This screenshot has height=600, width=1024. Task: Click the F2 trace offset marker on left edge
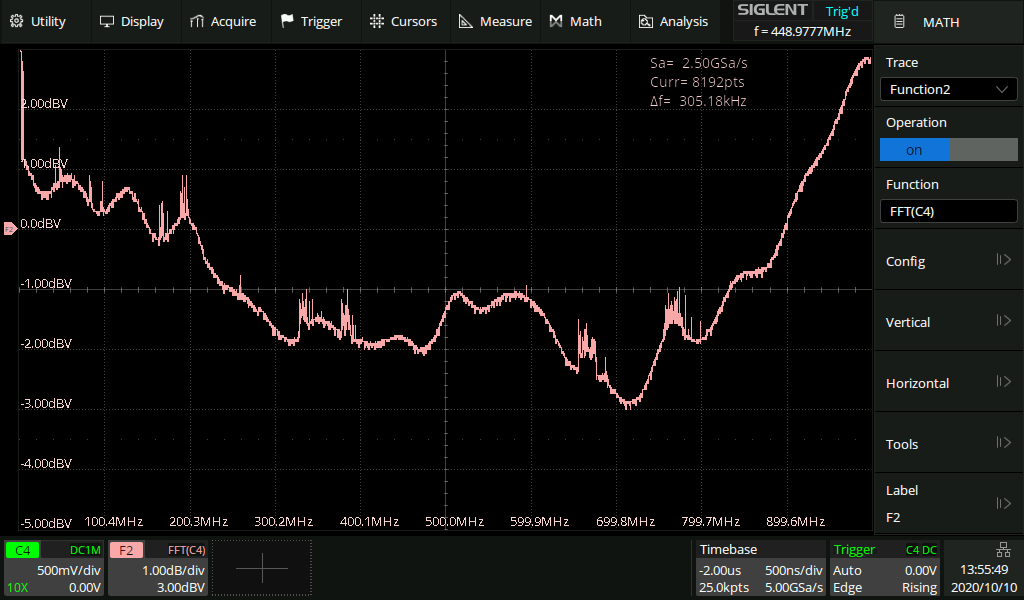[x=10, y=229]
